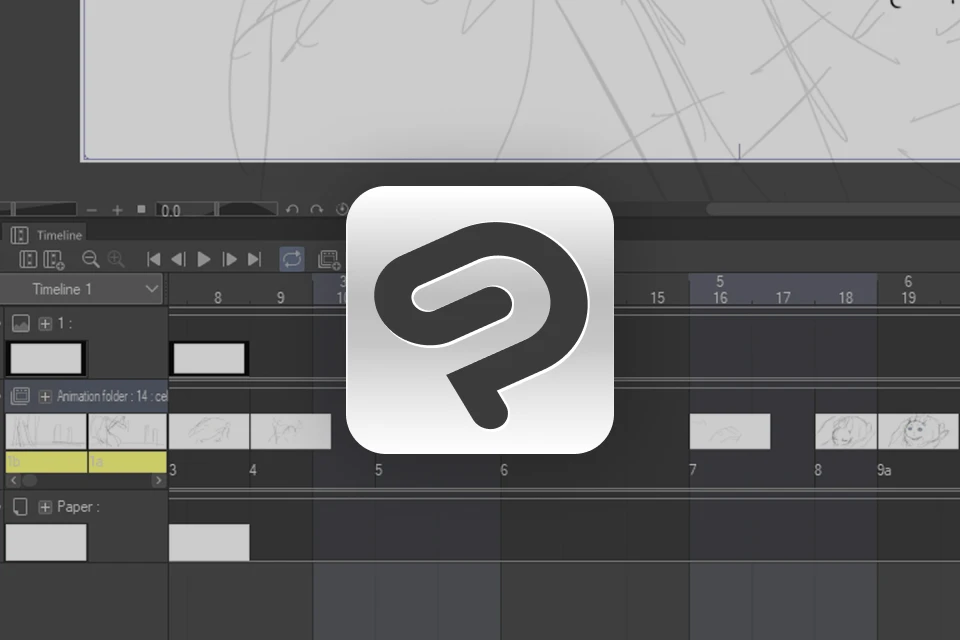
Task: Select the Animation folder : 14 track label
Action: coord(112,396)
